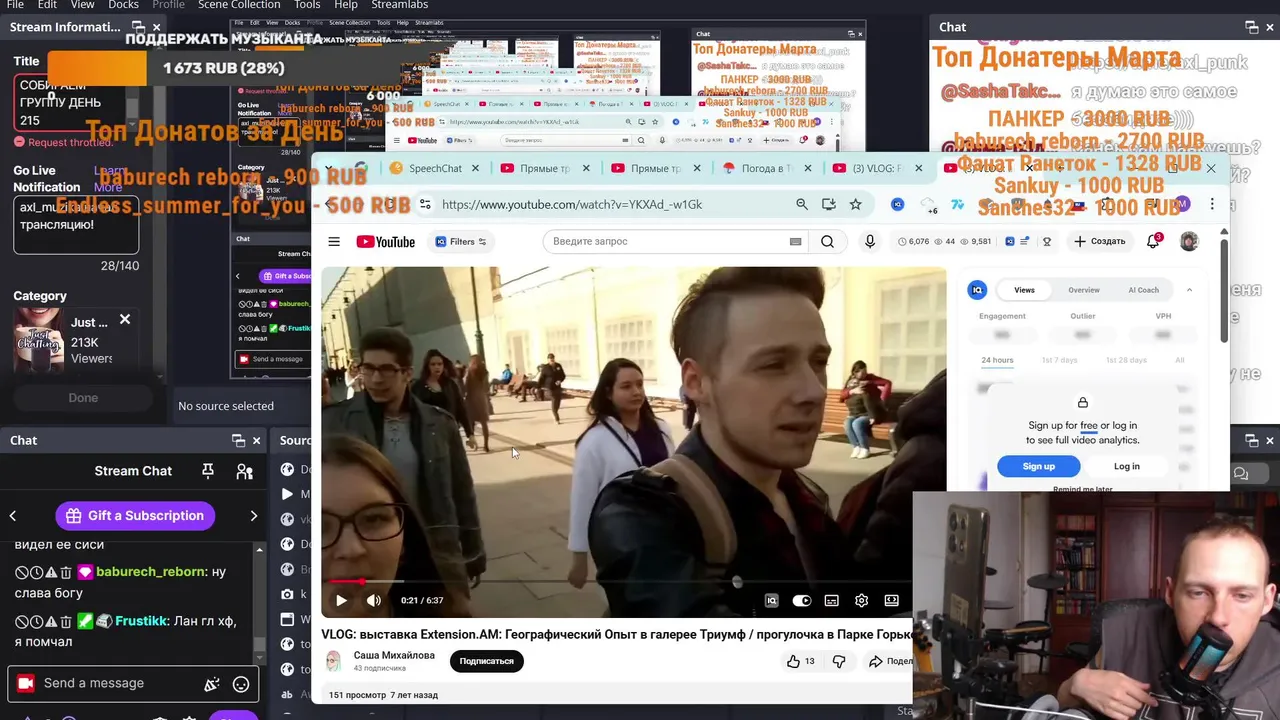The height and width of the screenshot is (720, 1280).
Task: Open the YouTube hamburger guide menu
Action: pos(334,241)
